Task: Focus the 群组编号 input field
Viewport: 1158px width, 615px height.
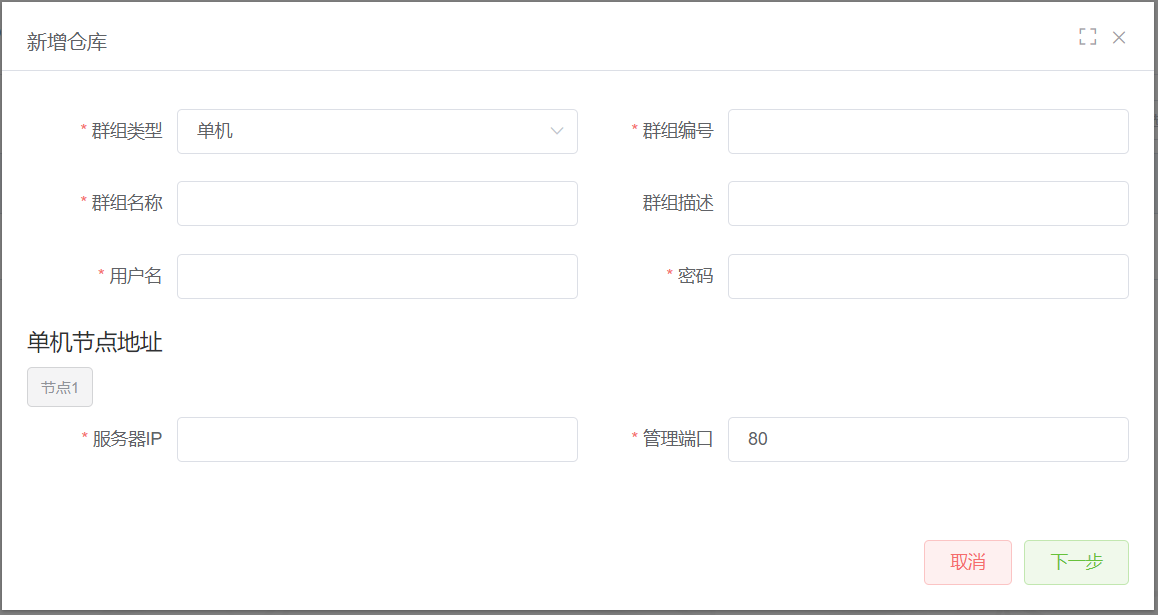Action: click(x=928, y=131)
